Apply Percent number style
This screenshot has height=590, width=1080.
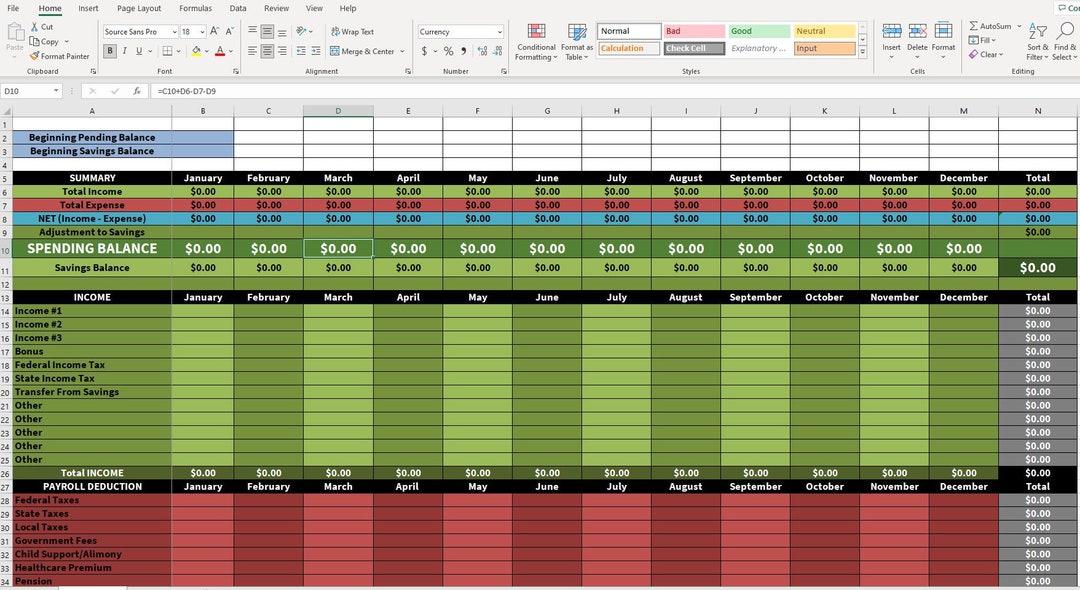coord(446,50)
